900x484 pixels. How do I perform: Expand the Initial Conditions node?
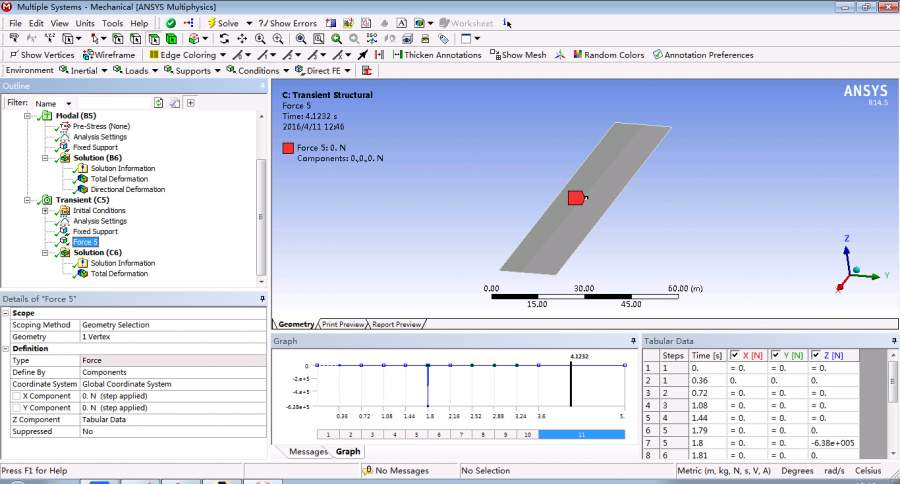45,210
